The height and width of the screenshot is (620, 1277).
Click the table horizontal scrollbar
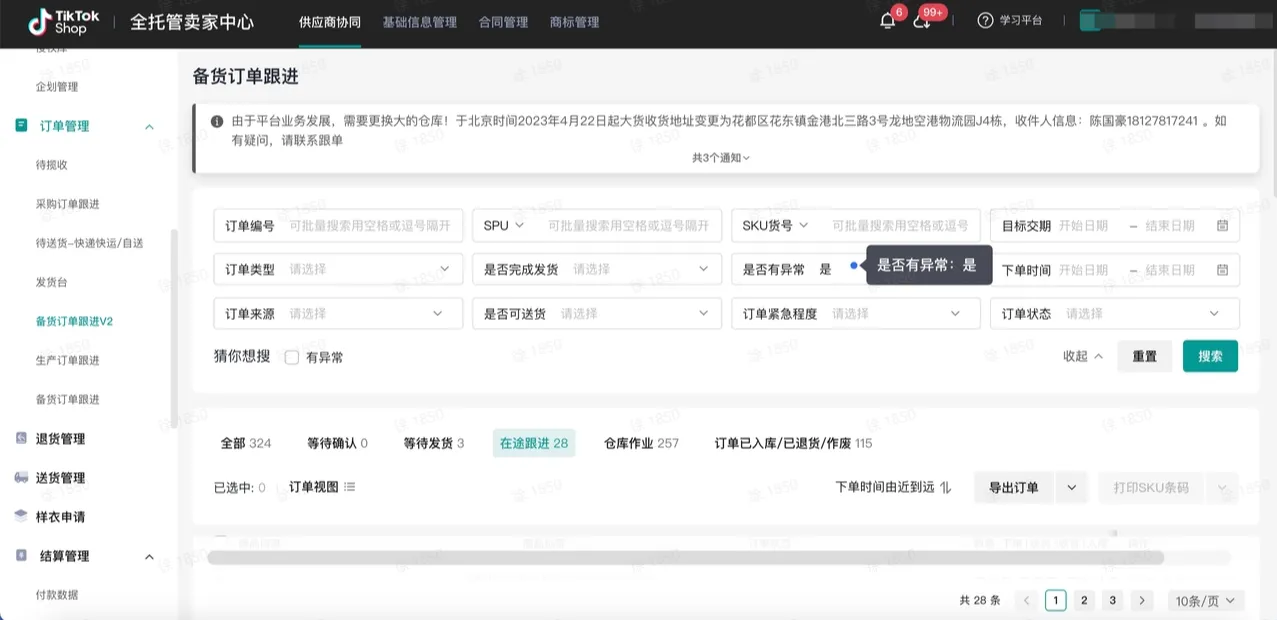tap(685, 557)
